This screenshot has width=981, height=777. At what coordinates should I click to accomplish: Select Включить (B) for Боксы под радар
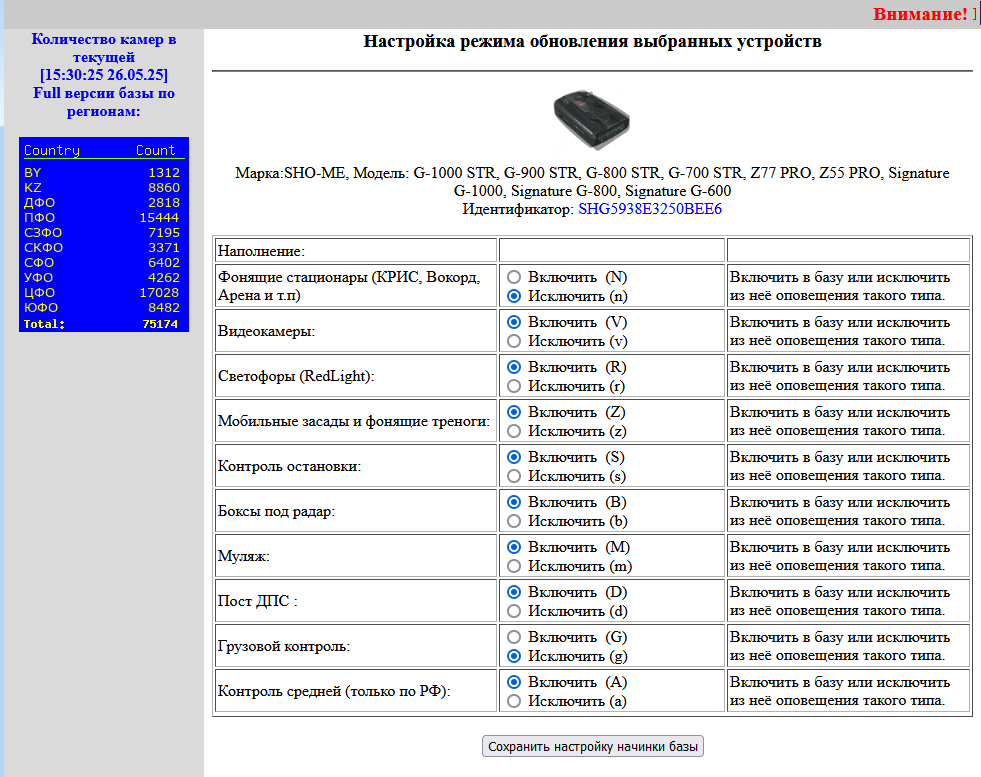(514, 502)
